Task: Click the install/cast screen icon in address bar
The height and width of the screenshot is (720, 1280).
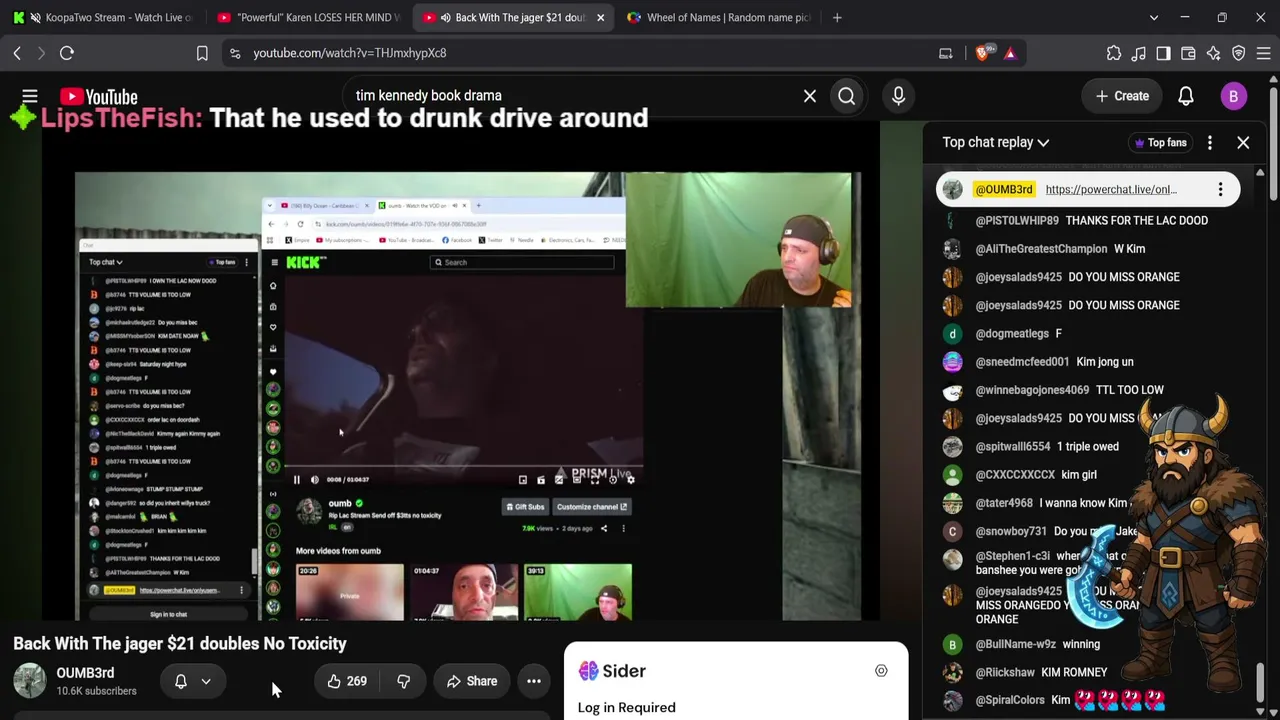Action: click(945, 53)
